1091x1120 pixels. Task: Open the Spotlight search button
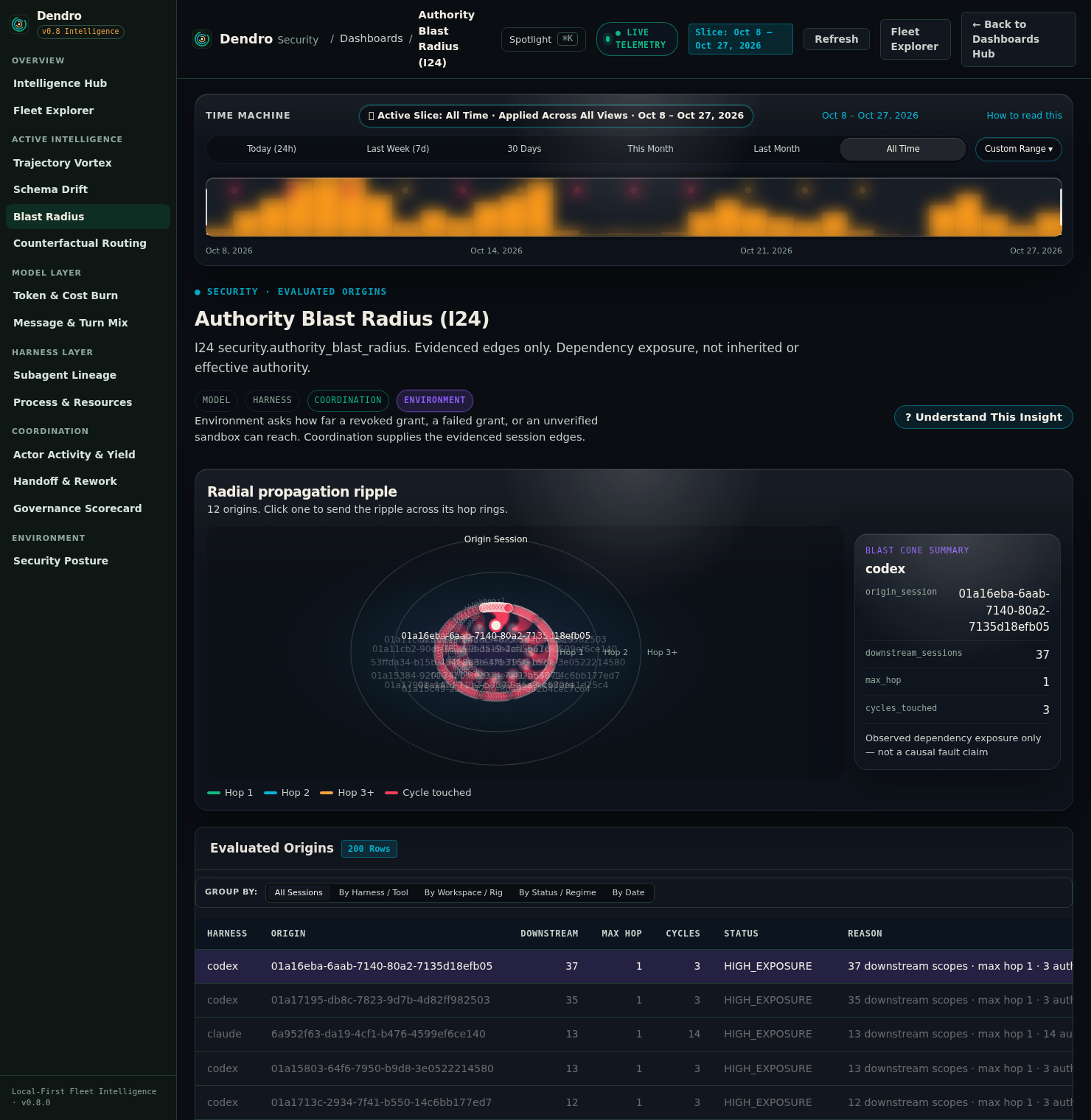(x=543, y=39)
